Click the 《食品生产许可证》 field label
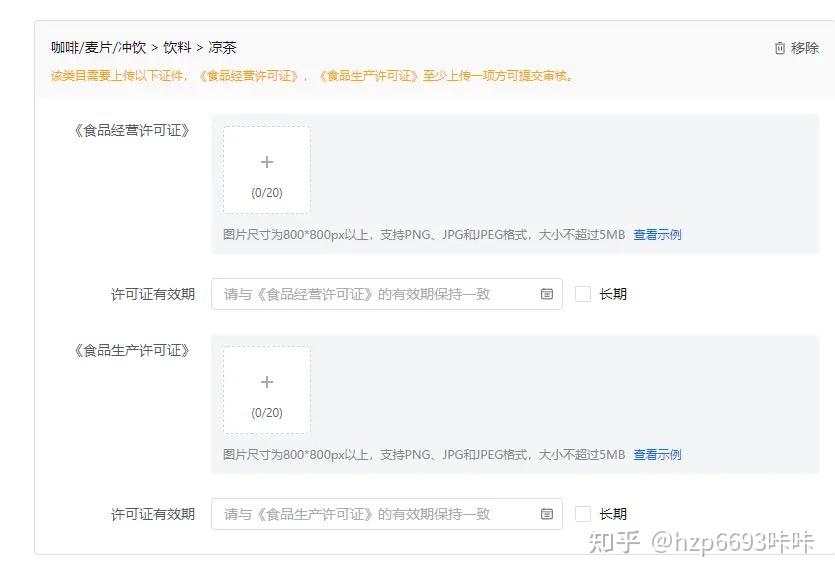Viewport: 835px width, 579px height. point(131,350)
